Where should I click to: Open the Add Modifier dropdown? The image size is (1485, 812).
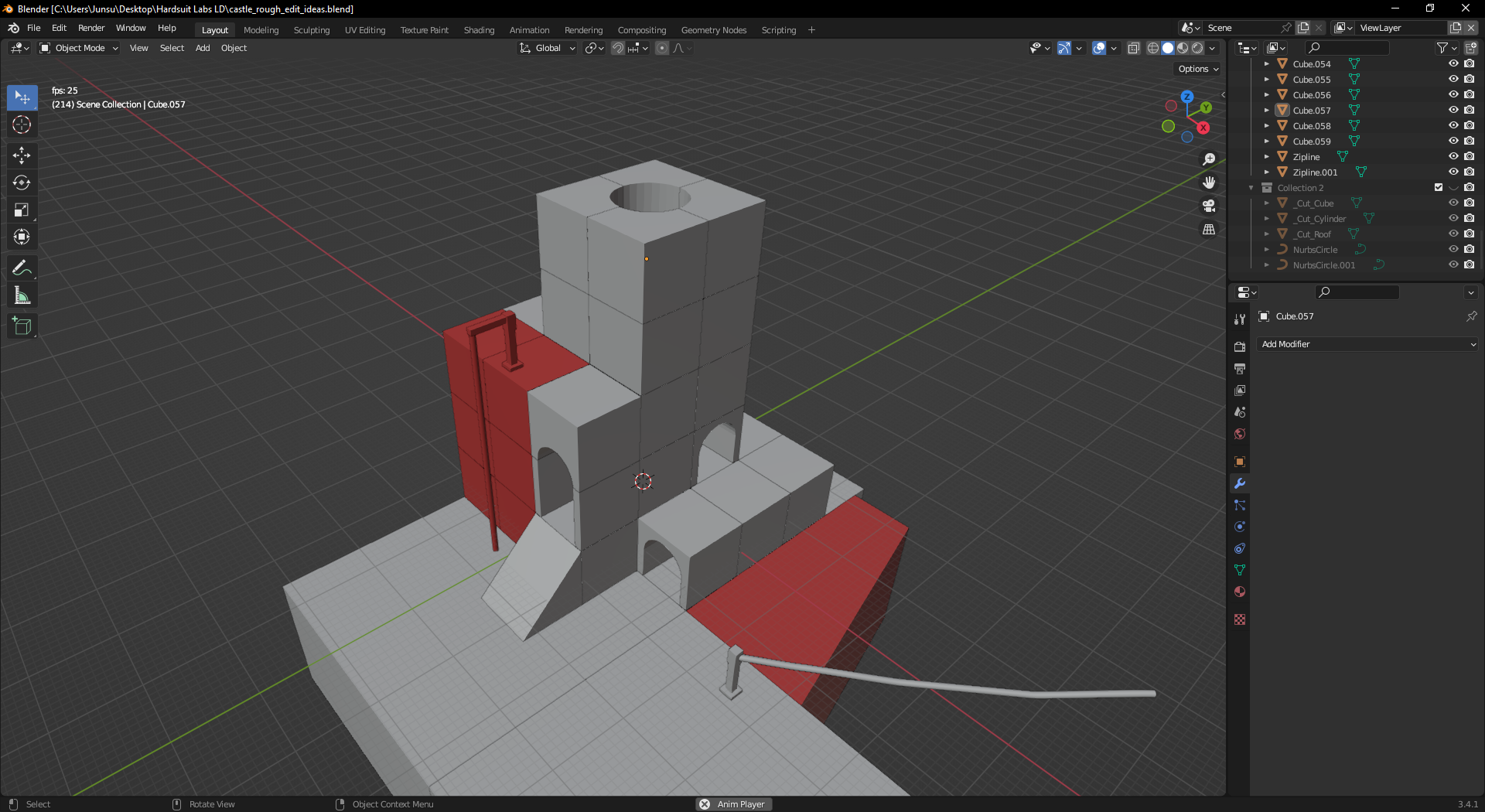click(x=1368, y=344)
